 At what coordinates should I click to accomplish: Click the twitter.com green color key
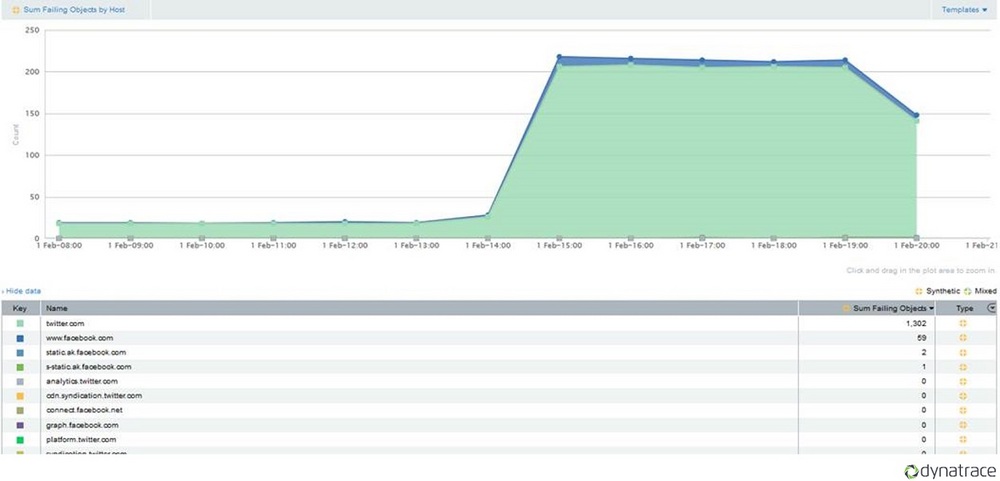(x=20, y=324)
